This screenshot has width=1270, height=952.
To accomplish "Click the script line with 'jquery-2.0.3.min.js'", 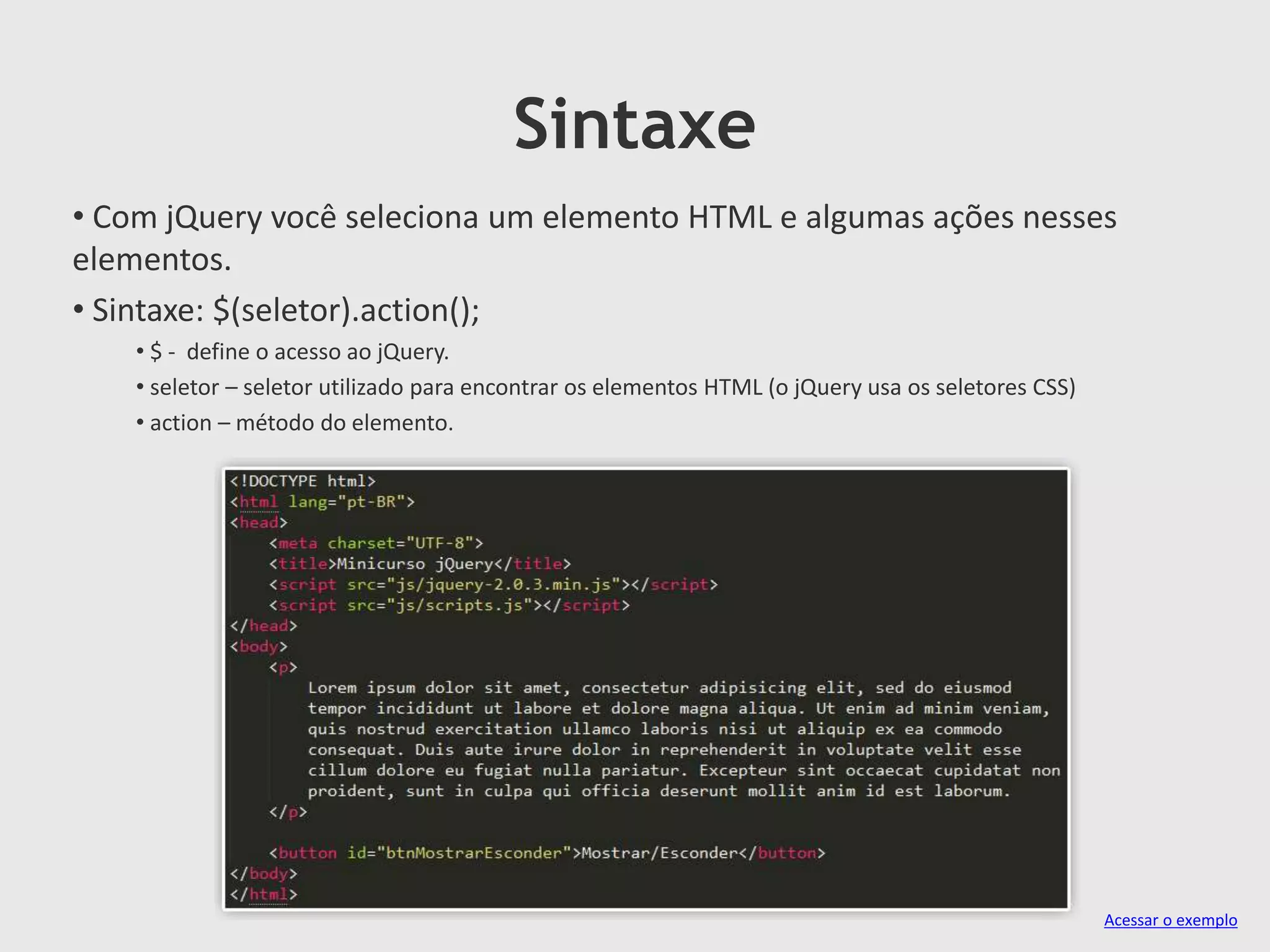I will click(x=493, y=584).
